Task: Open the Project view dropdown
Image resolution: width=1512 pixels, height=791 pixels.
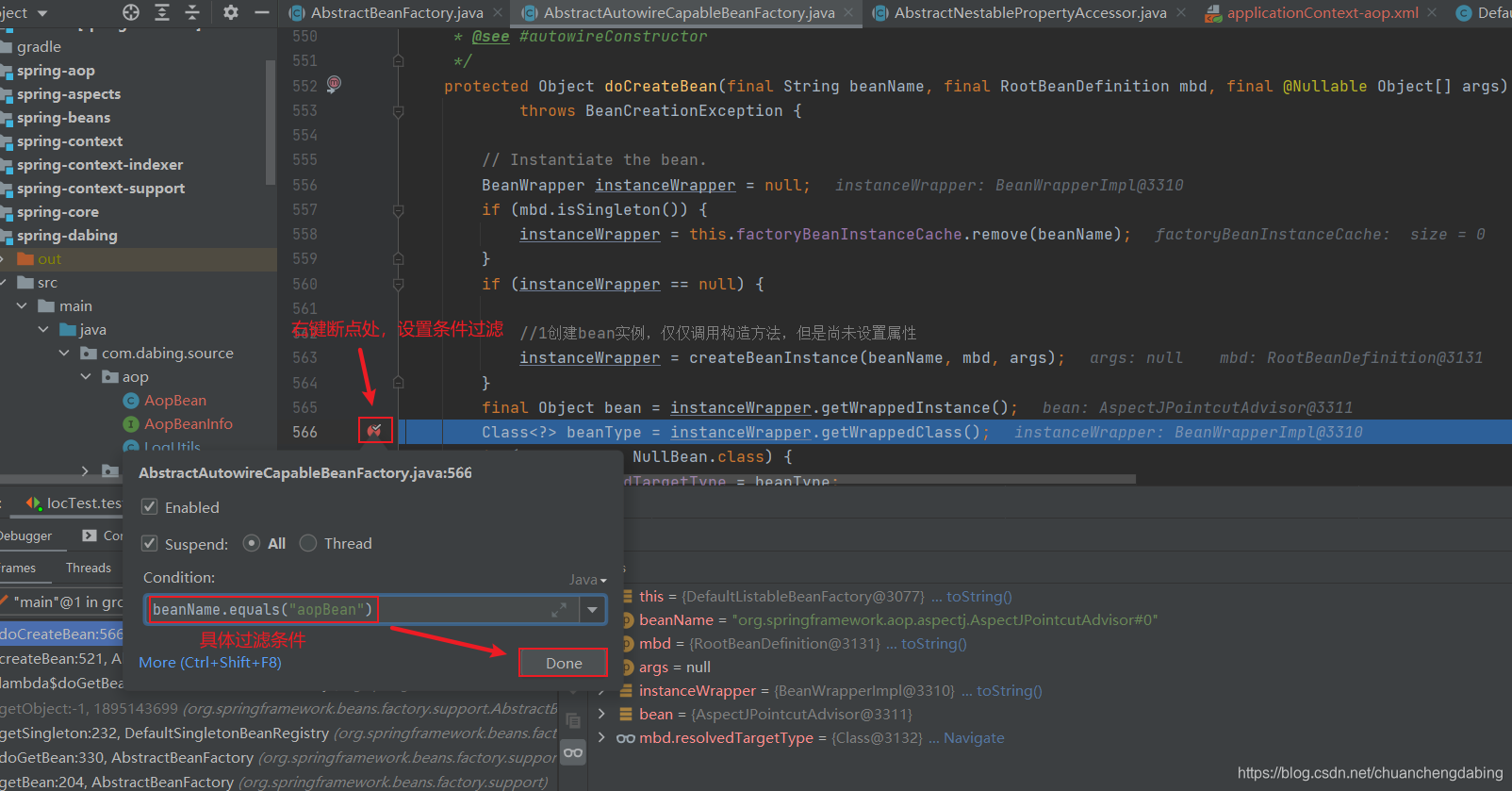Action: tap(43, 13)
